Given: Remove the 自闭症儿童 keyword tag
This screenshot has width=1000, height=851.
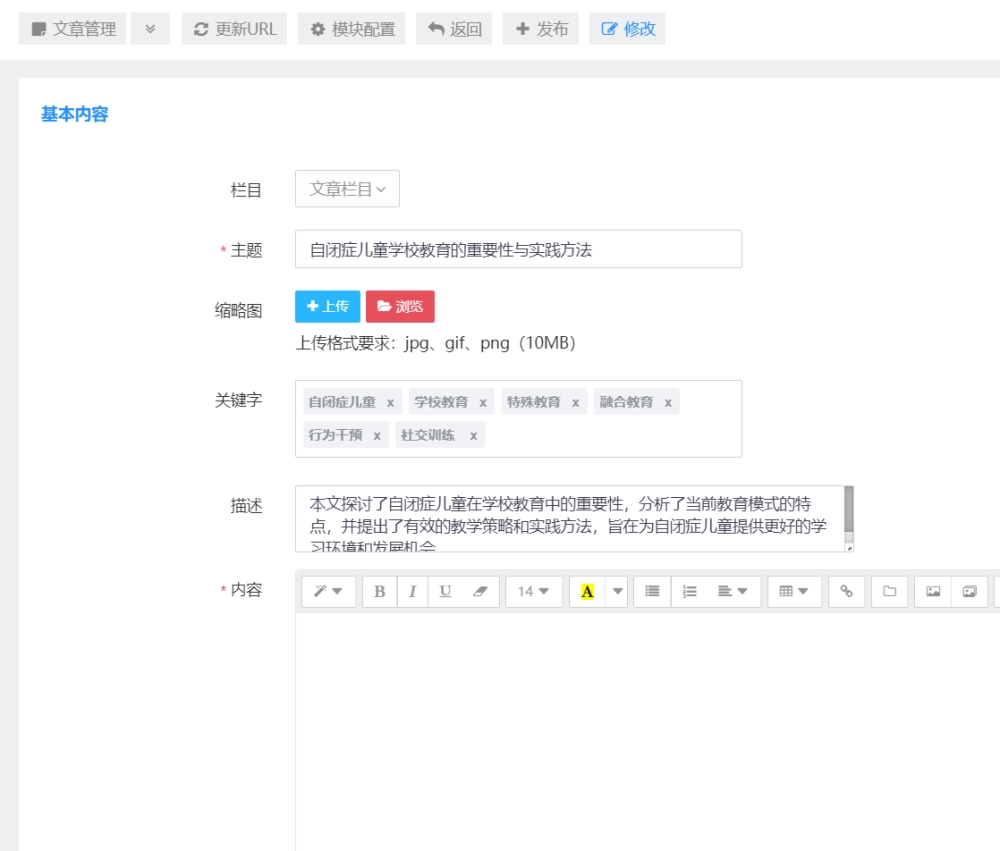Looking at the screenshot, I should pos(390,403).
